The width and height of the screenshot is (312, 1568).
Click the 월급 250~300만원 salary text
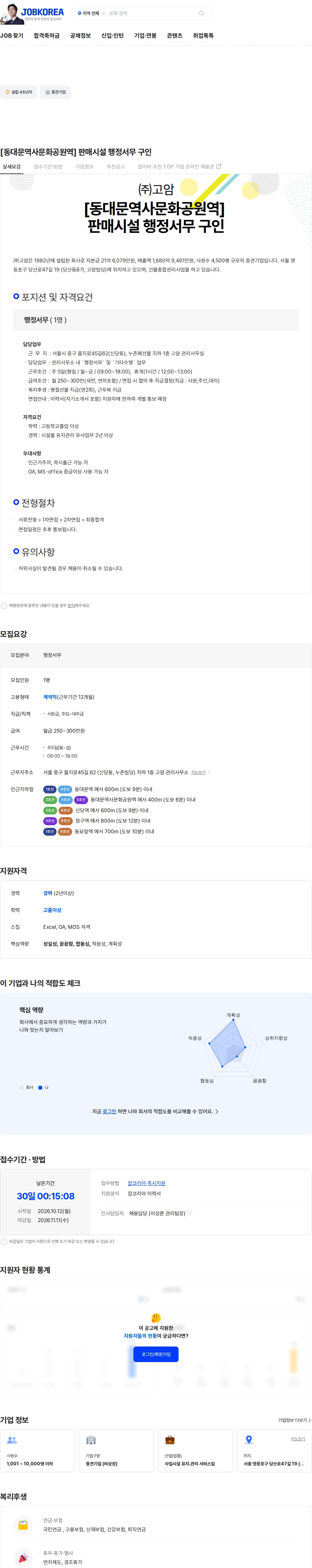tap(64, 731)
